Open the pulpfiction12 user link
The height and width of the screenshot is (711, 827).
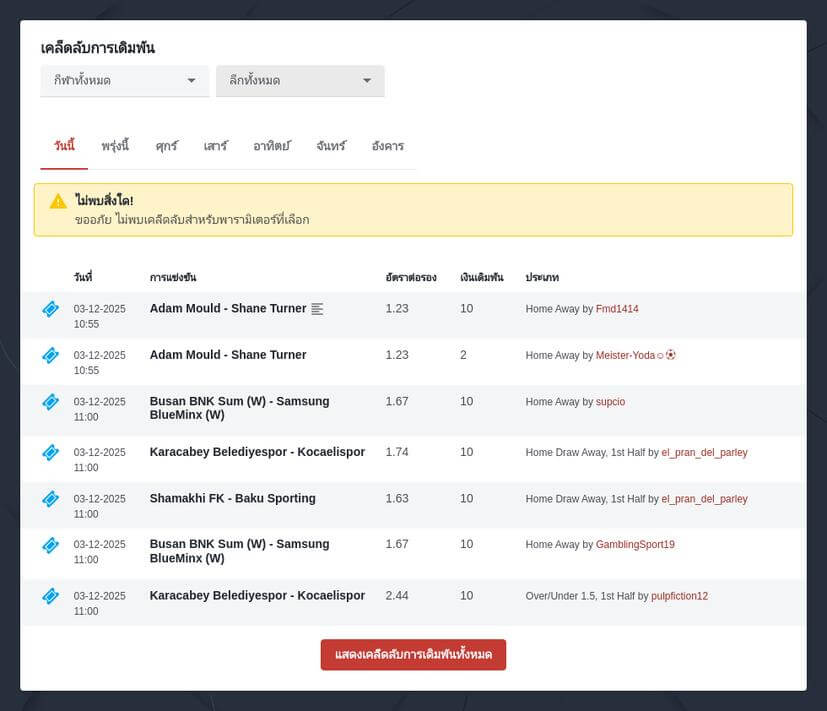[x=679, y=596]
